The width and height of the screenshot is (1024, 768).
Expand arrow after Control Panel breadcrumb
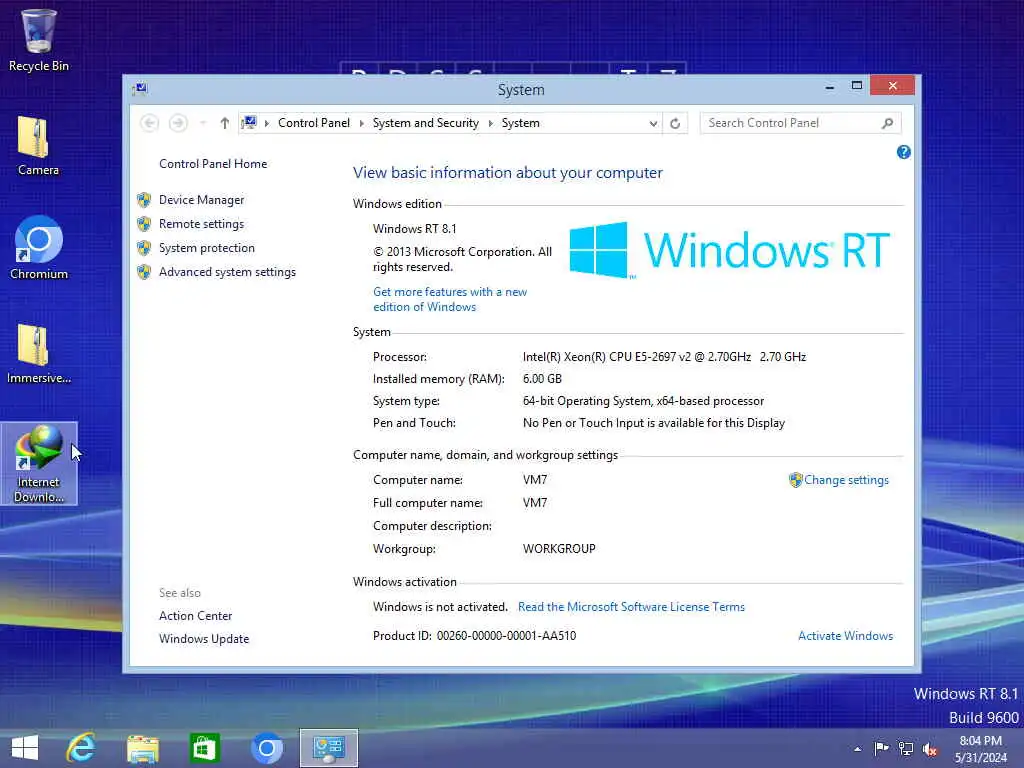(361, 123)
